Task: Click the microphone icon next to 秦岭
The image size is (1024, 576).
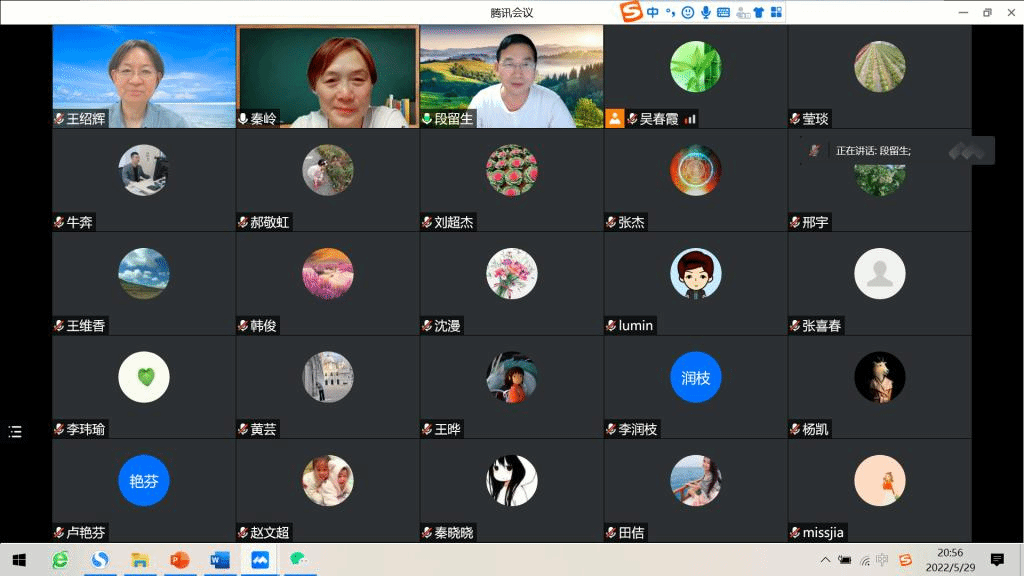Action: coord(243,118)
